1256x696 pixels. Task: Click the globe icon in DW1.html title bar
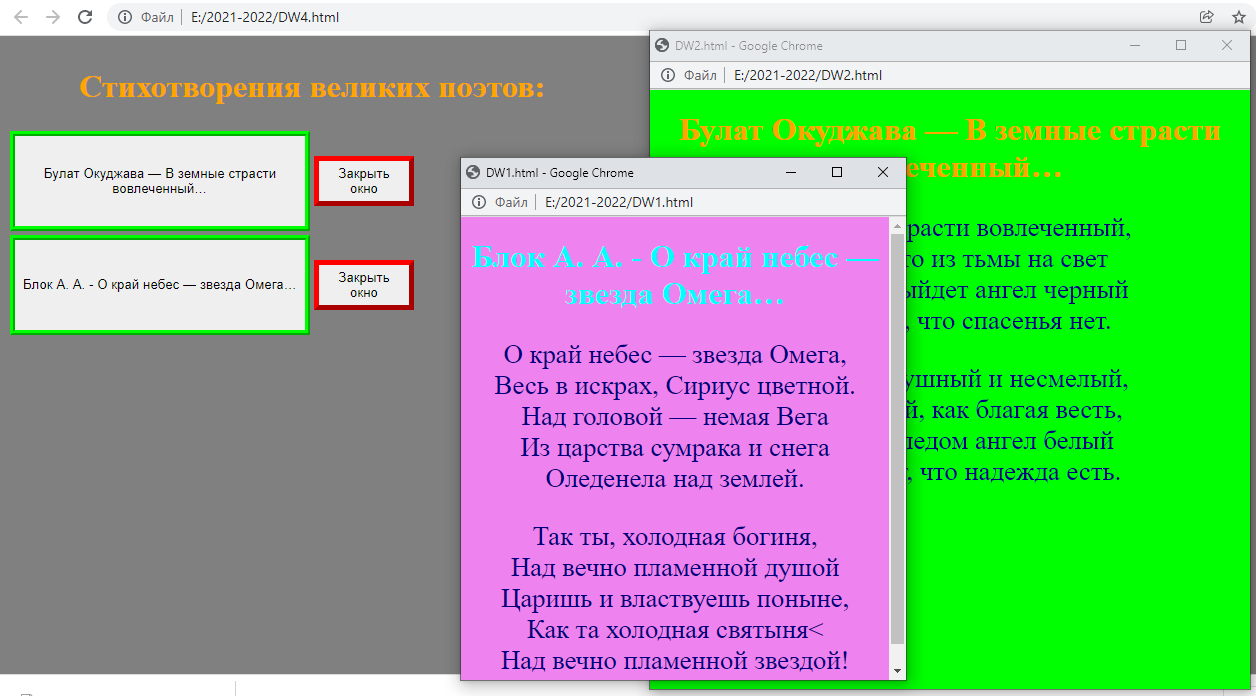pos(474,173)
